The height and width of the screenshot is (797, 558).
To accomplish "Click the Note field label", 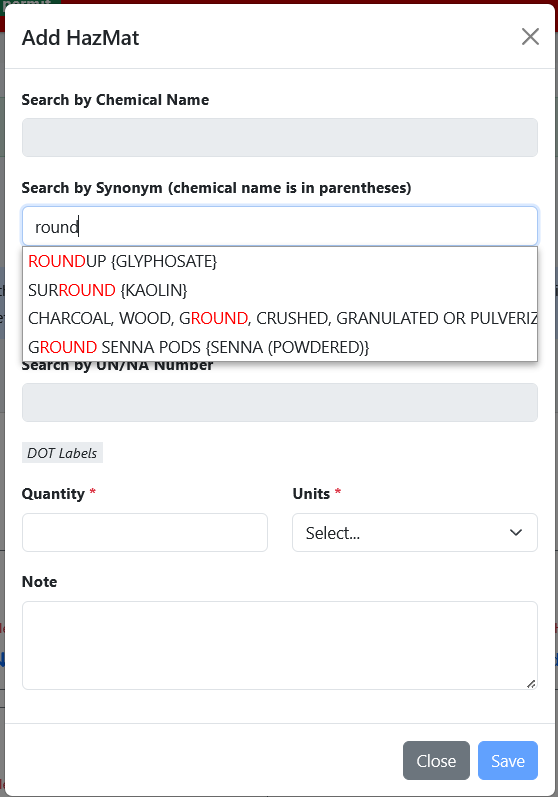I will (40, 581).
